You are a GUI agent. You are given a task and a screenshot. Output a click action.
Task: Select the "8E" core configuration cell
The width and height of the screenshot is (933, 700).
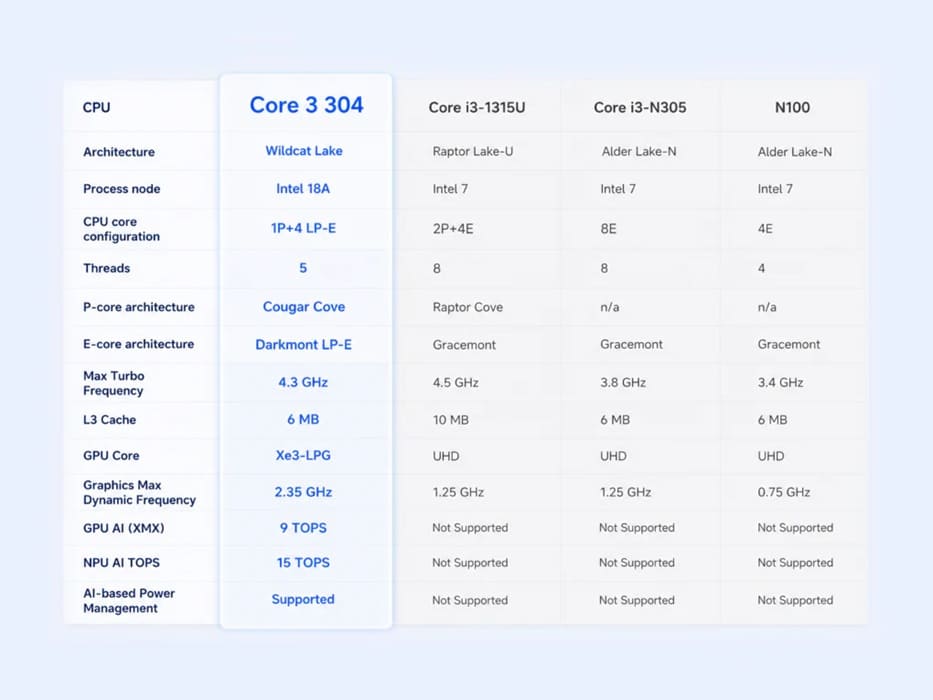(608, 229)
